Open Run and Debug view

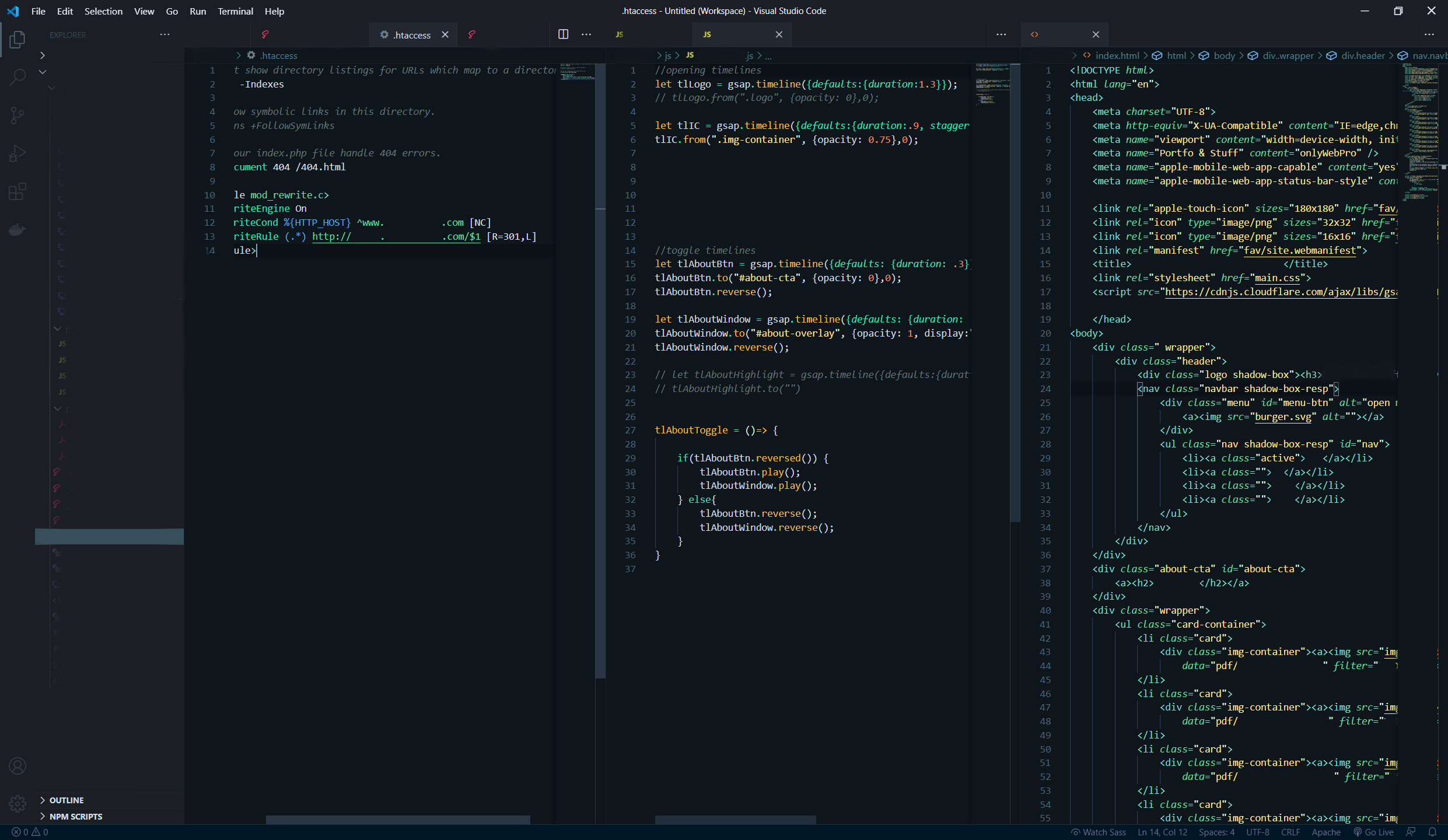18,153
